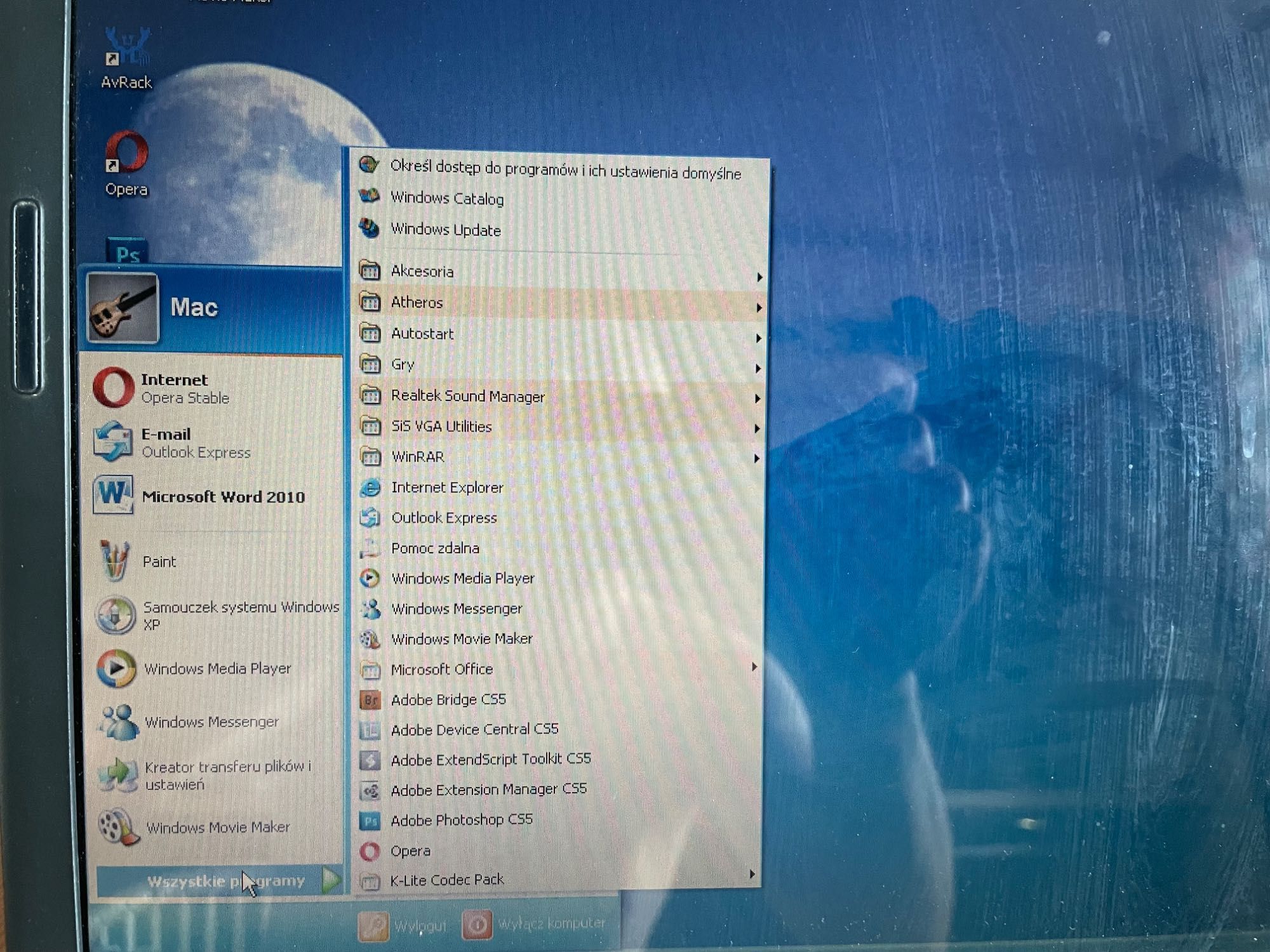The height and width of the screenshot is (952, 1270).
Task: Open Samouczek systemu Windows XP icon
Action: coord(116,615)
